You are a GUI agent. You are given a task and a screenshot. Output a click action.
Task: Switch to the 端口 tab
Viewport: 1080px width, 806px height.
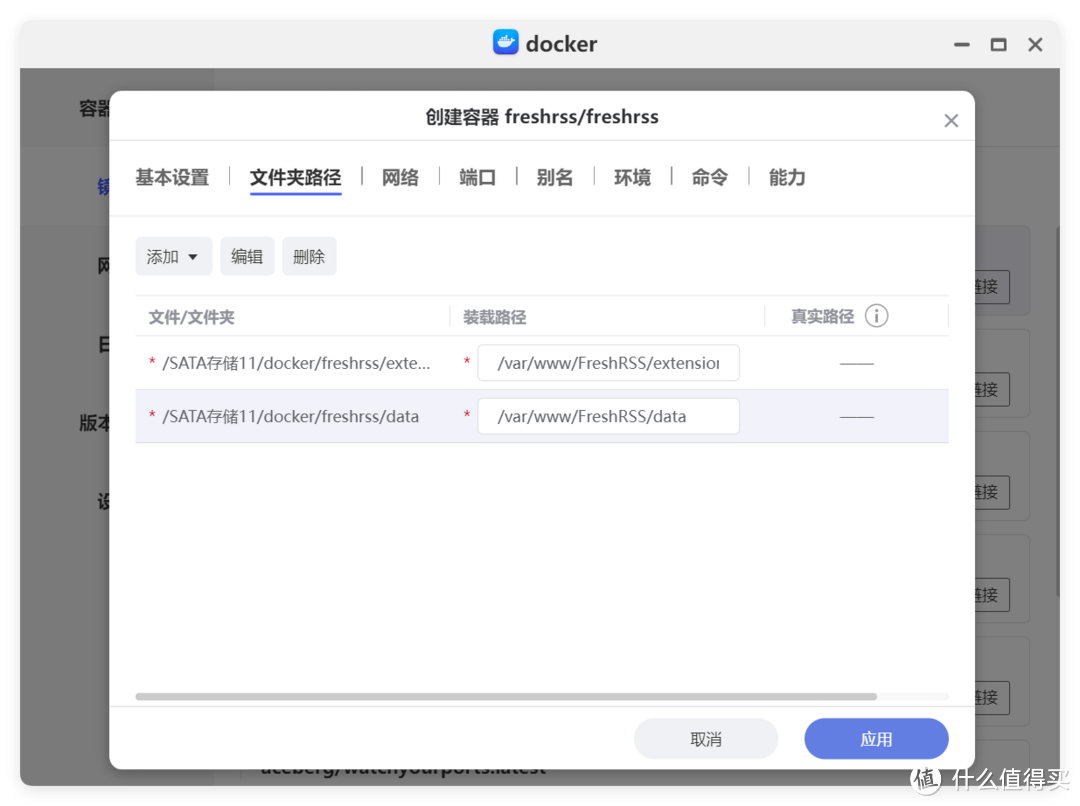tap(477, 177)
